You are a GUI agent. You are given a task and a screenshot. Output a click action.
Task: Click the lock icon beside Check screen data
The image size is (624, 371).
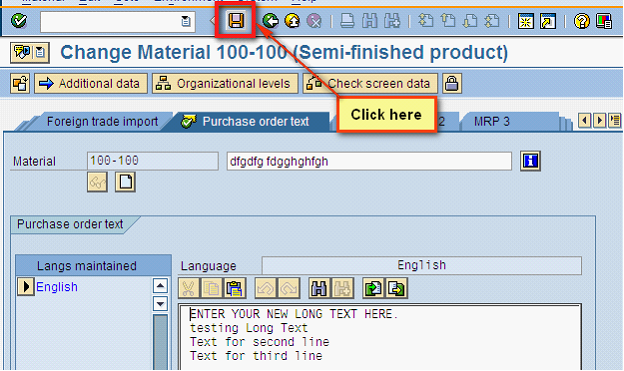pyautogui.click(x=451, y=84)
